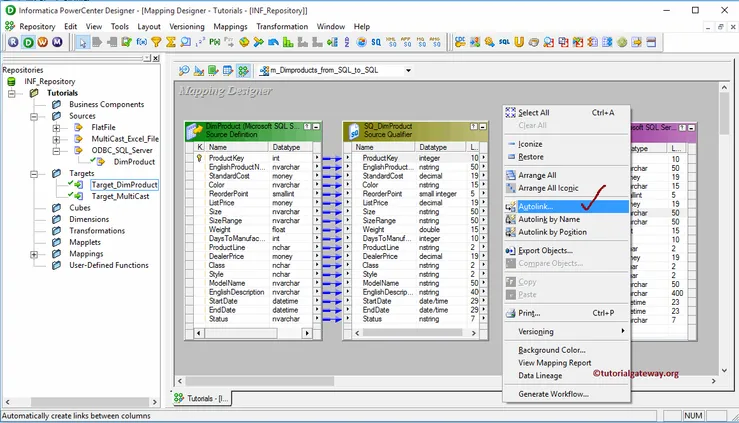The width and height of the screenshot is (739, 423).
Task: Open the Versioning submenu arrow
Action: pyautogui.click(x=623, y=331)
